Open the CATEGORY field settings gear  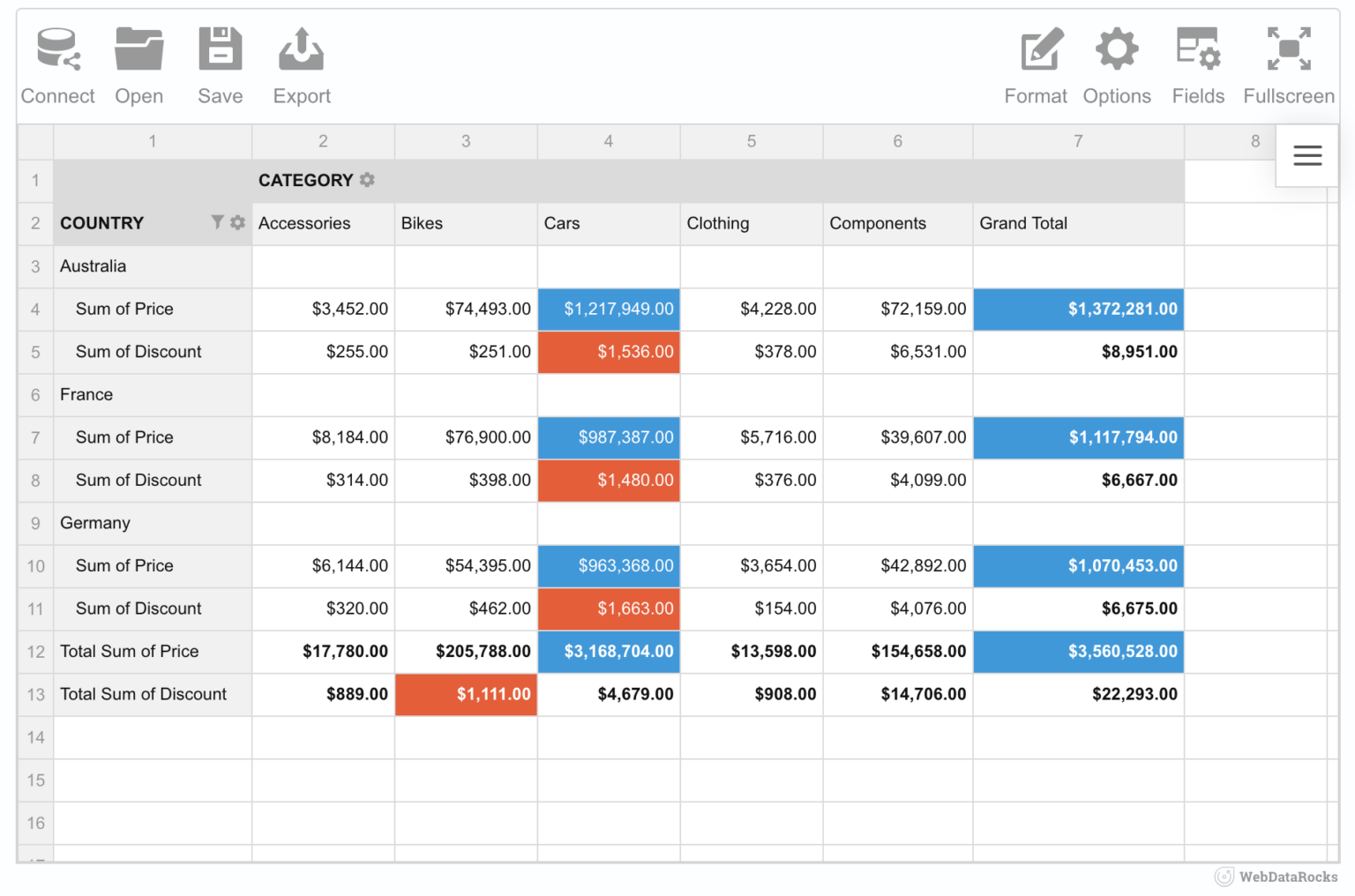367,180
